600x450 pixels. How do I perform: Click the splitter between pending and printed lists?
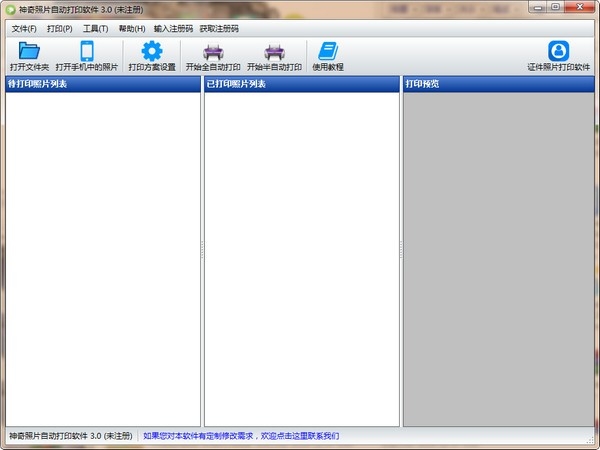[202, 252]
